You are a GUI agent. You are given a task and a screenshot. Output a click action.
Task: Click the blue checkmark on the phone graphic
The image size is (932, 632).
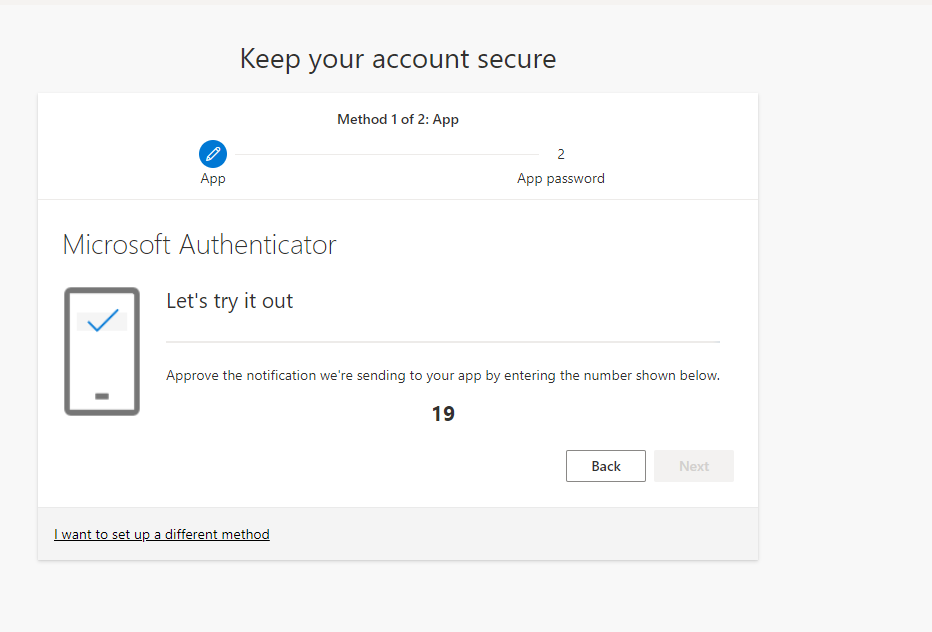click(x=103, y=320)
